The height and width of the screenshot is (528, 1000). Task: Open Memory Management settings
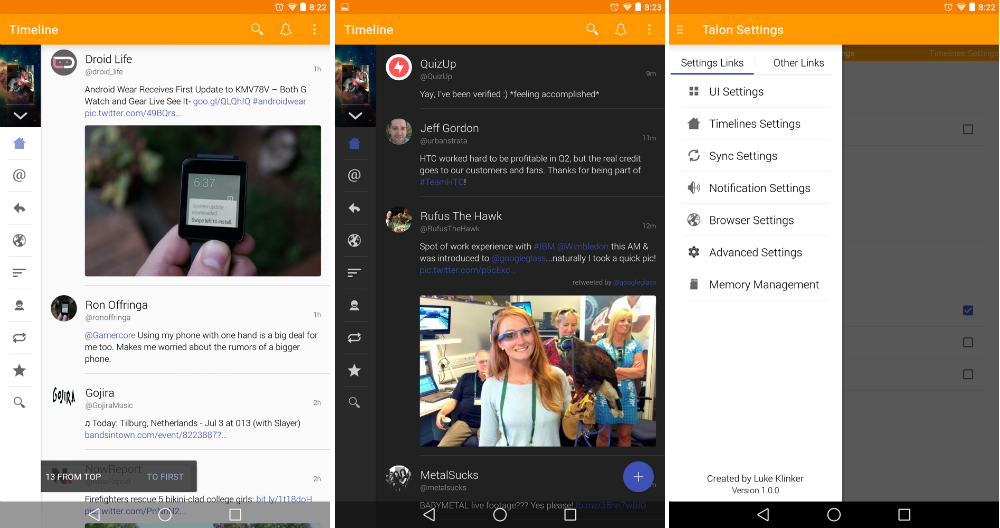(x=763, y=285)
